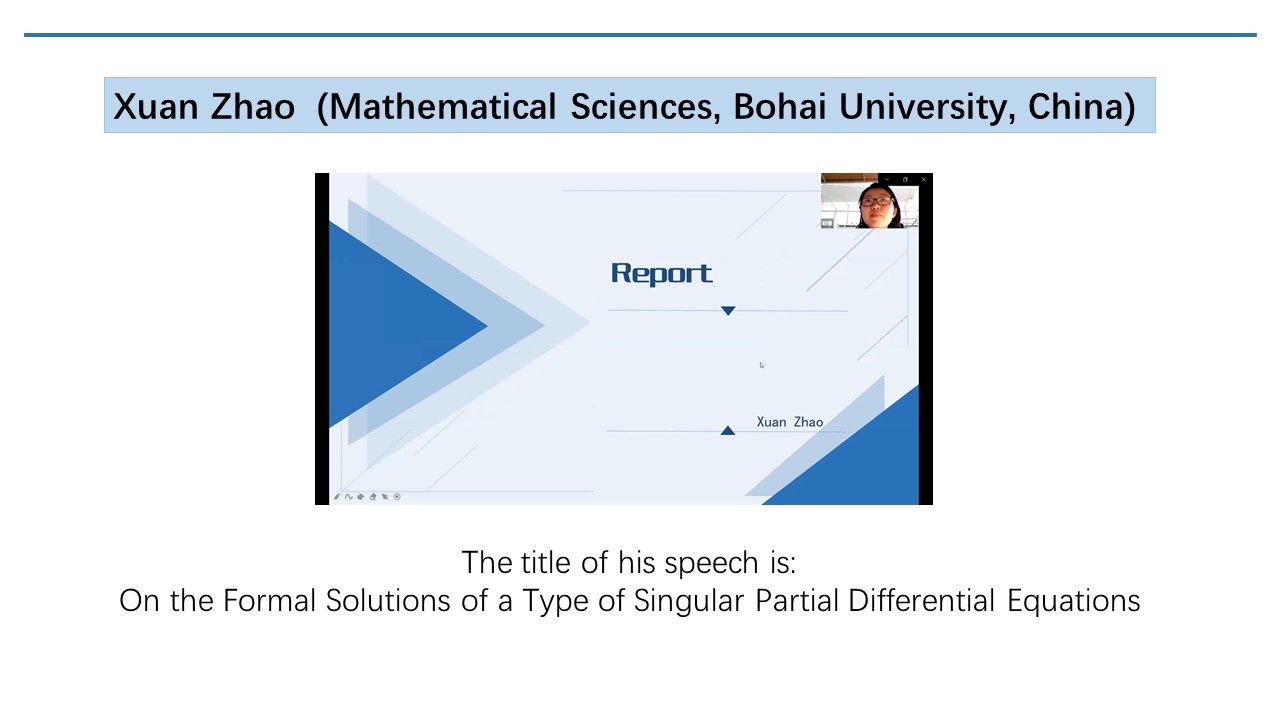
Task: Activate the eraser tool
Action: 373,497
